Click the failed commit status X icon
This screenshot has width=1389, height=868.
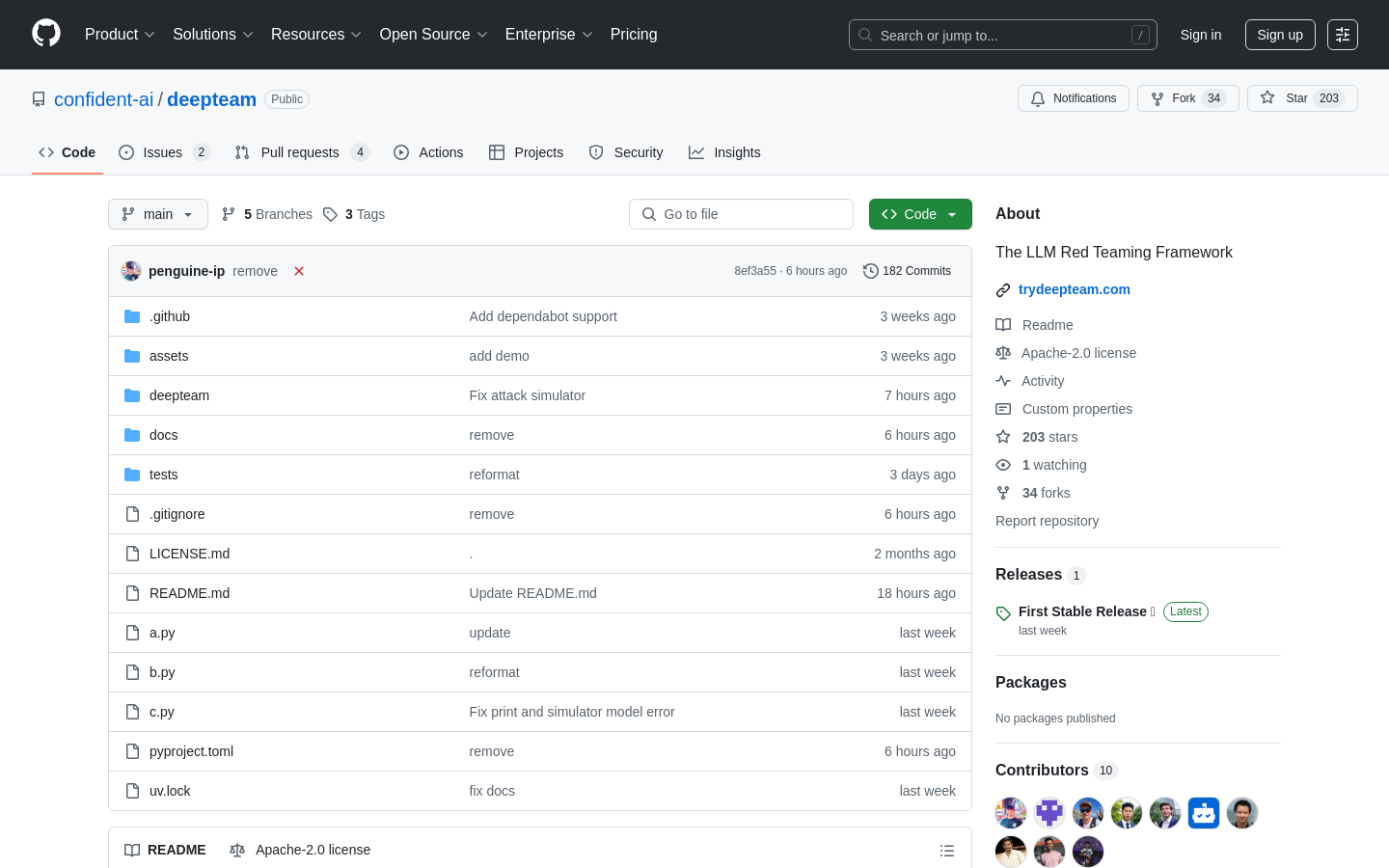point(299,271)
